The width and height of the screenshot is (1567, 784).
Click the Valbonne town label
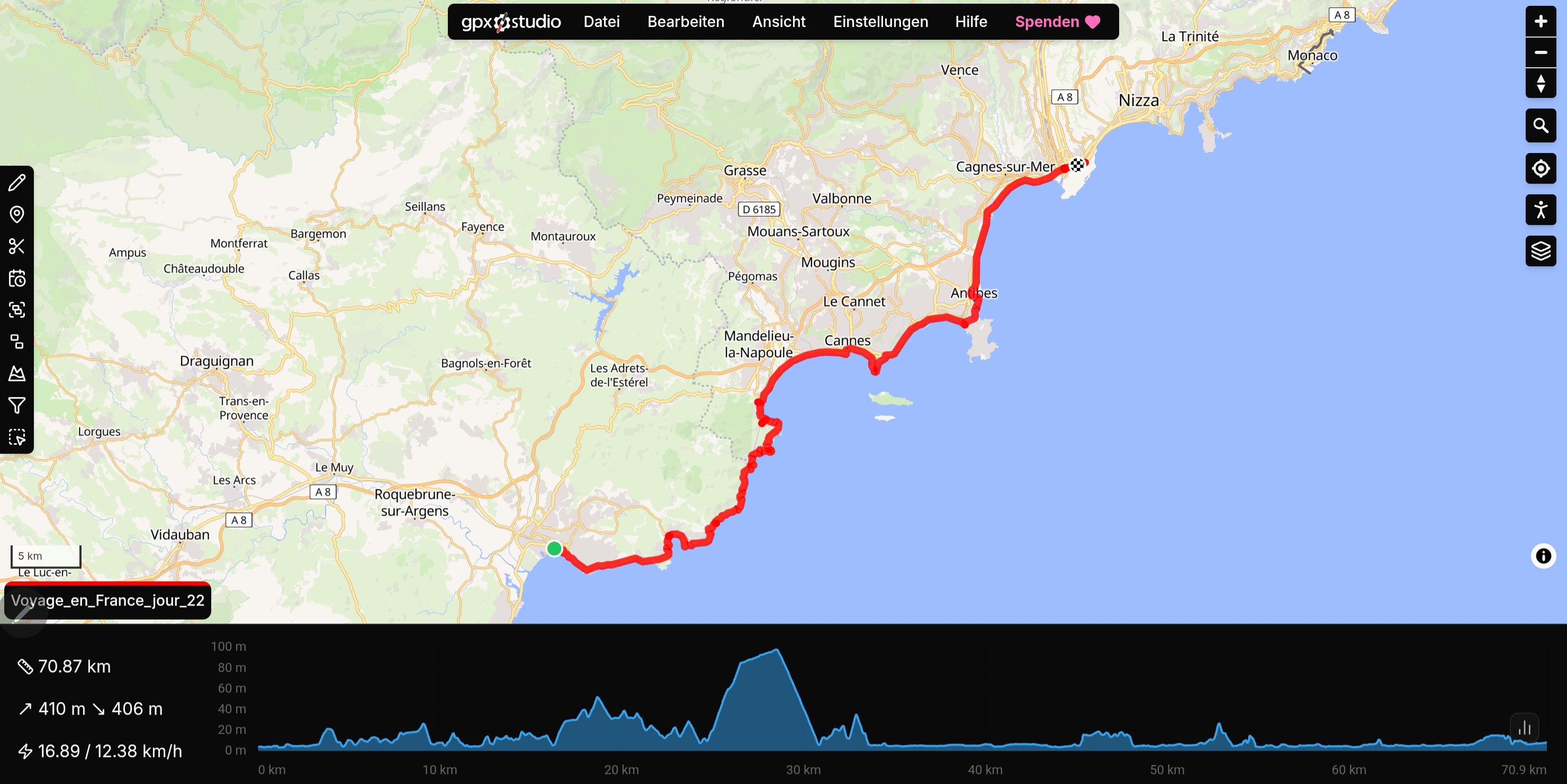point(842,199)
